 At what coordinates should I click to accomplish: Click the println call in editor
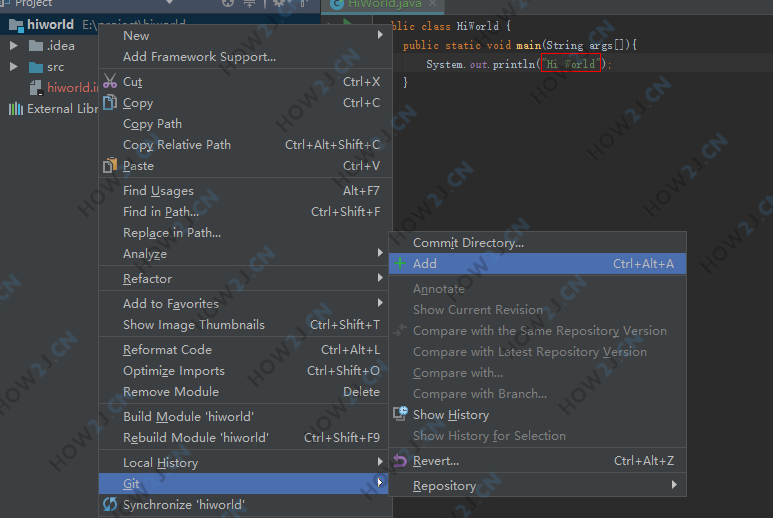pos(514,64)
